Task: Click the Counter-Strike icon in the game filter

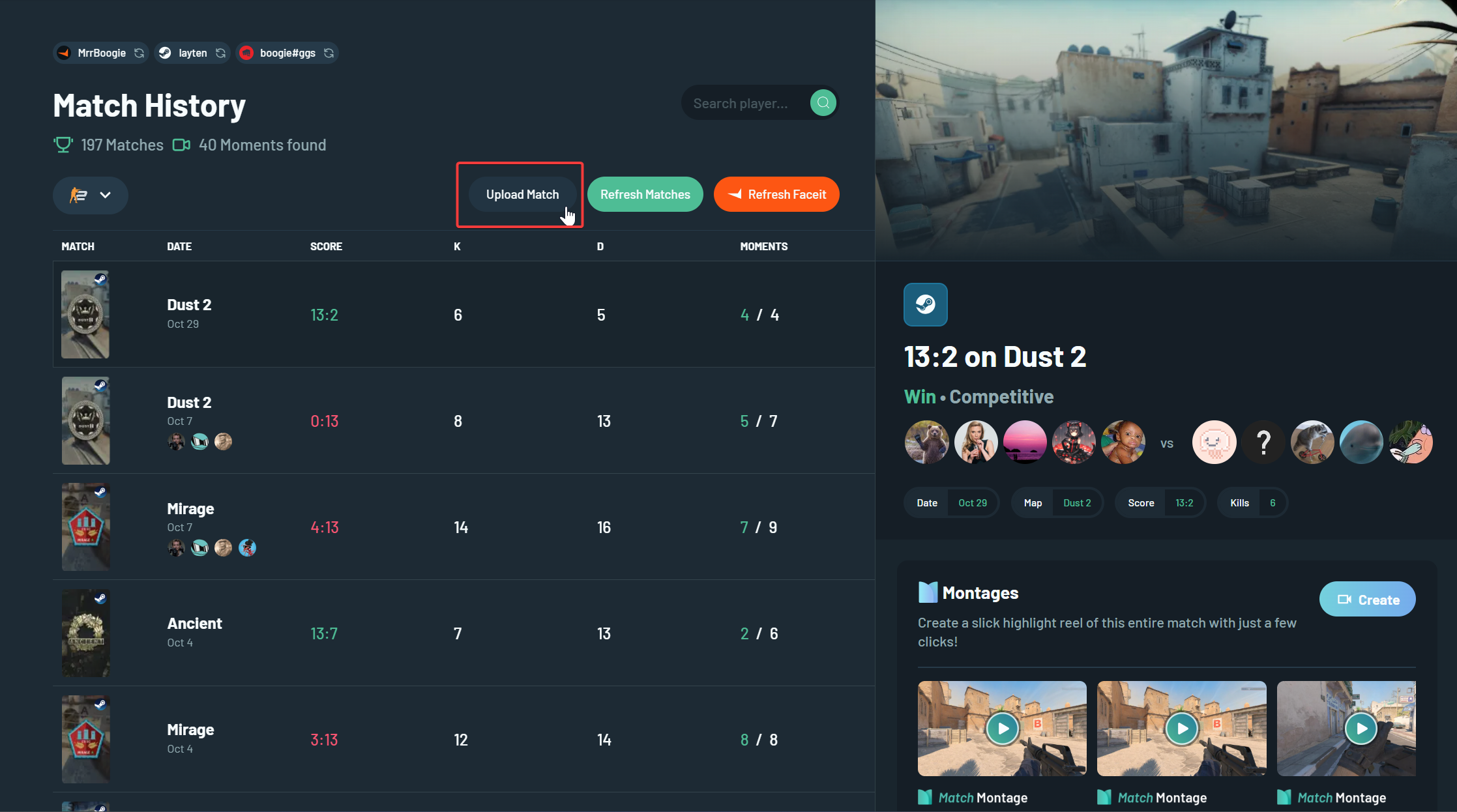Action: [77, 195]
